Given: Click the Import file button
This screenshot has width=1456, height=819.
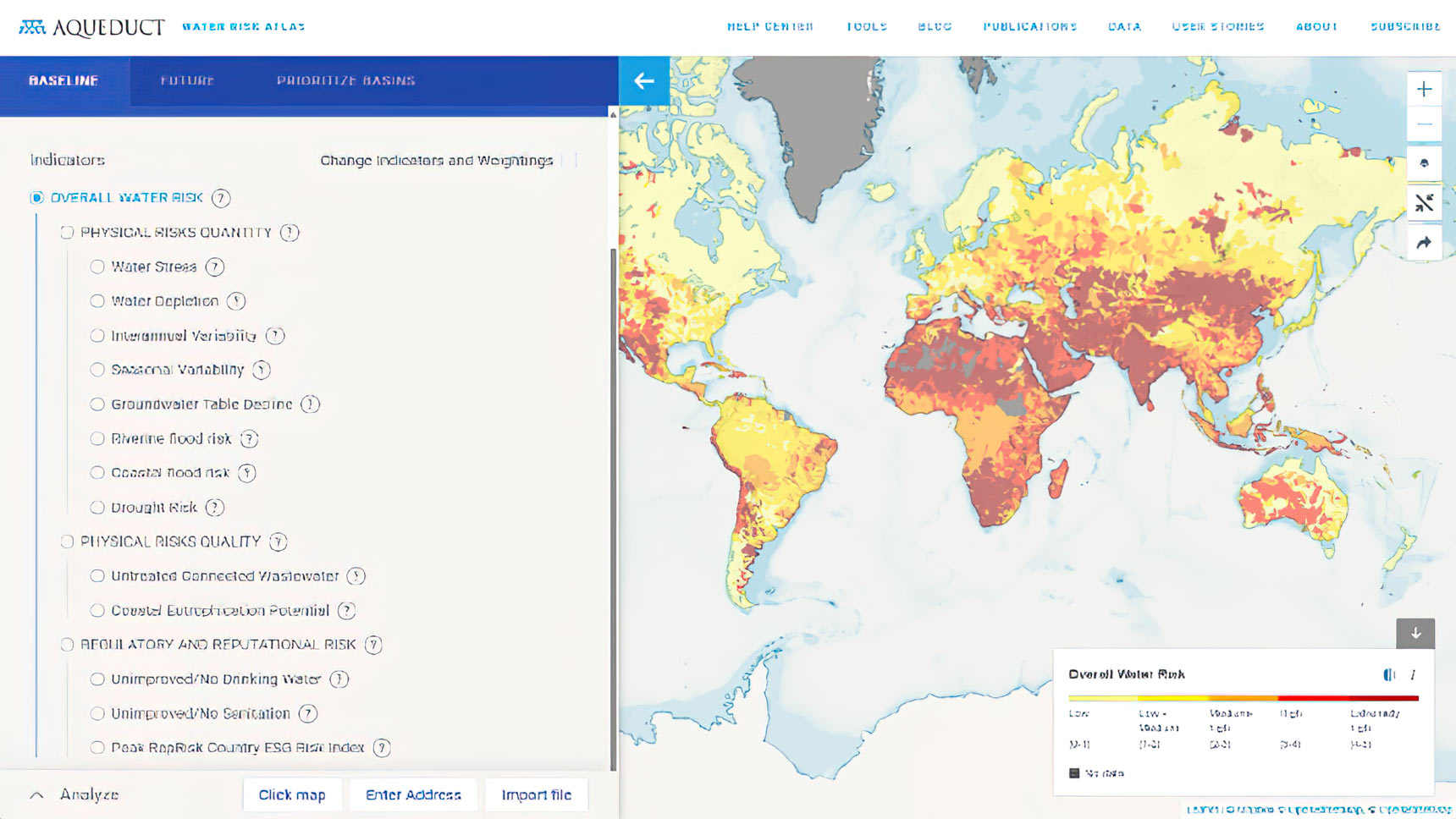Looking at the screenshot, I should (x=536, y=795).
